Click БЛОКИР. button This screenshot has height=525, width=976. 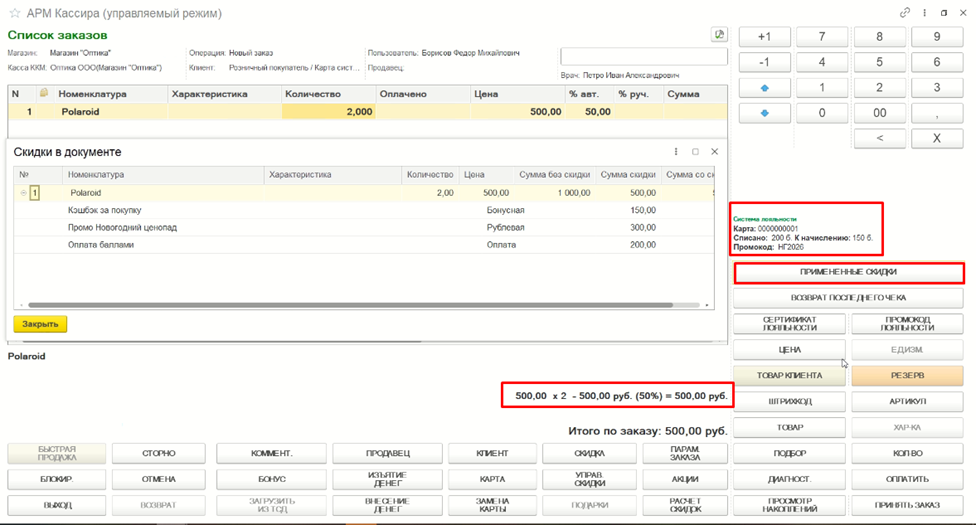pyautogui.click(x=57, y=480)
